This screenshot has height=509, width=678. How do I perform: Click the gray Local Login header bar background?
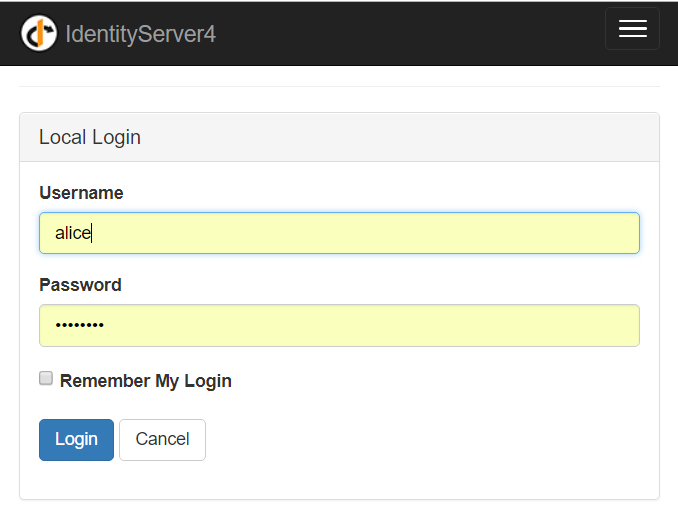pos(400,137)
